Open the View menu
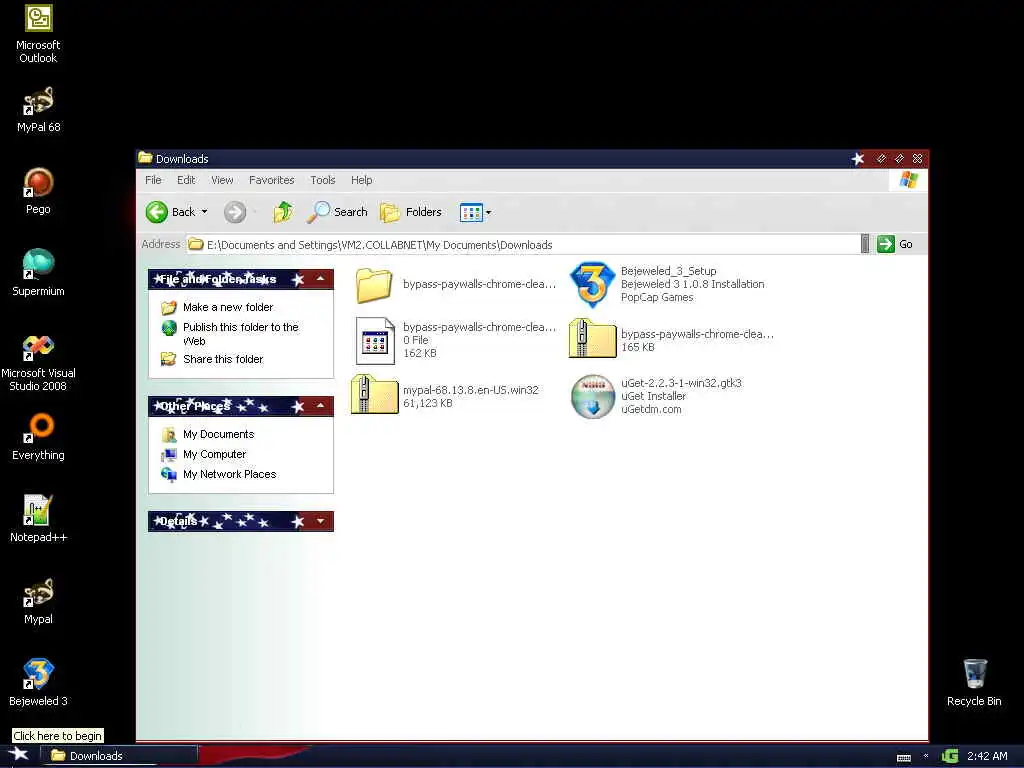This screenshot has height=768, width=1024. coord(222,180)
